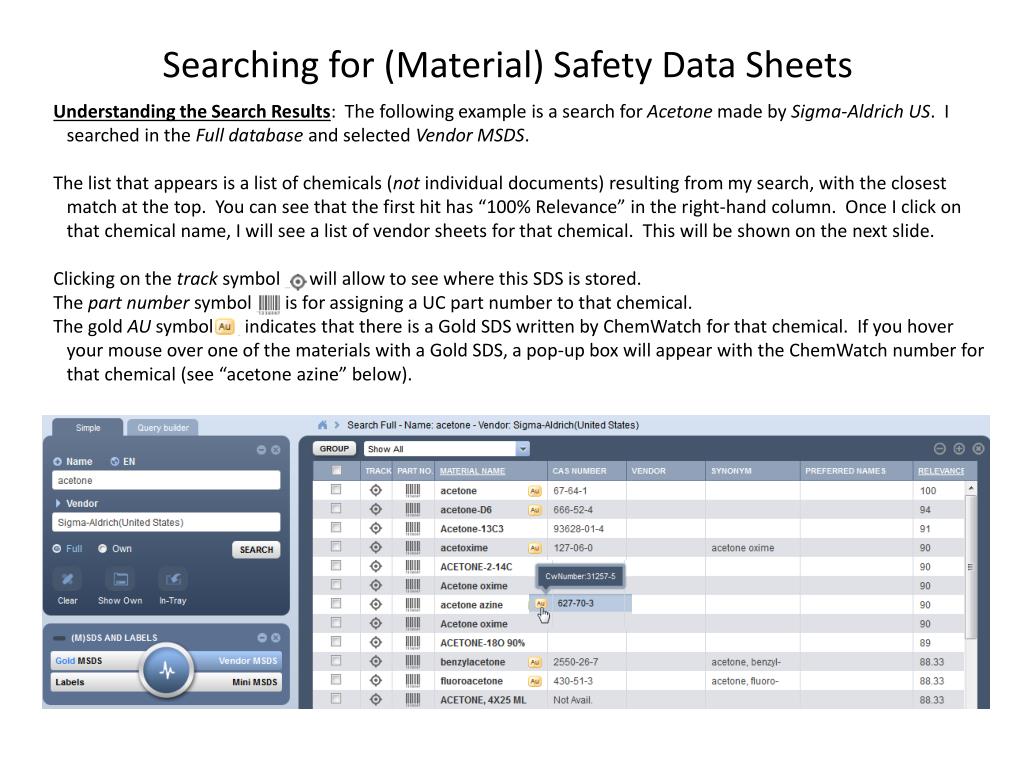Click Gold AU symbol next to acetoxime

click(535, 548)
